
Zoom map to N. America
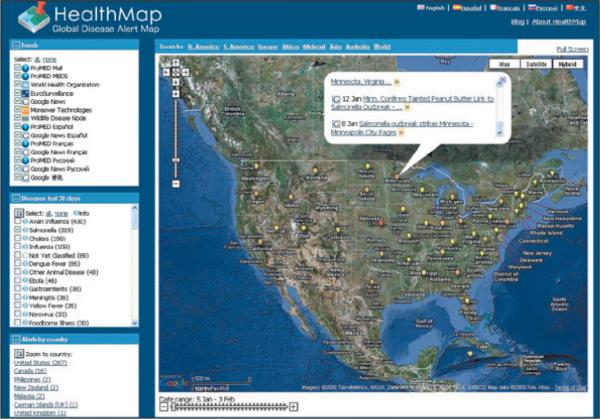tap(203, 47)
